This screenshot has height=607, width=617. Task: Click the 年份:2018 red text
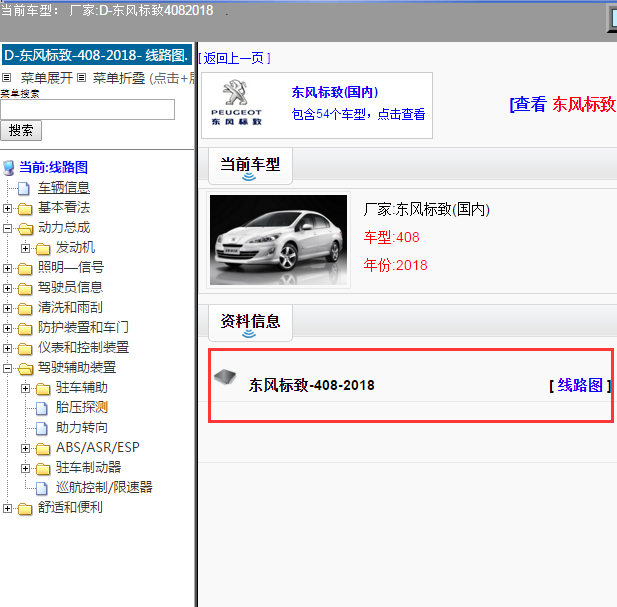(395, 266)
